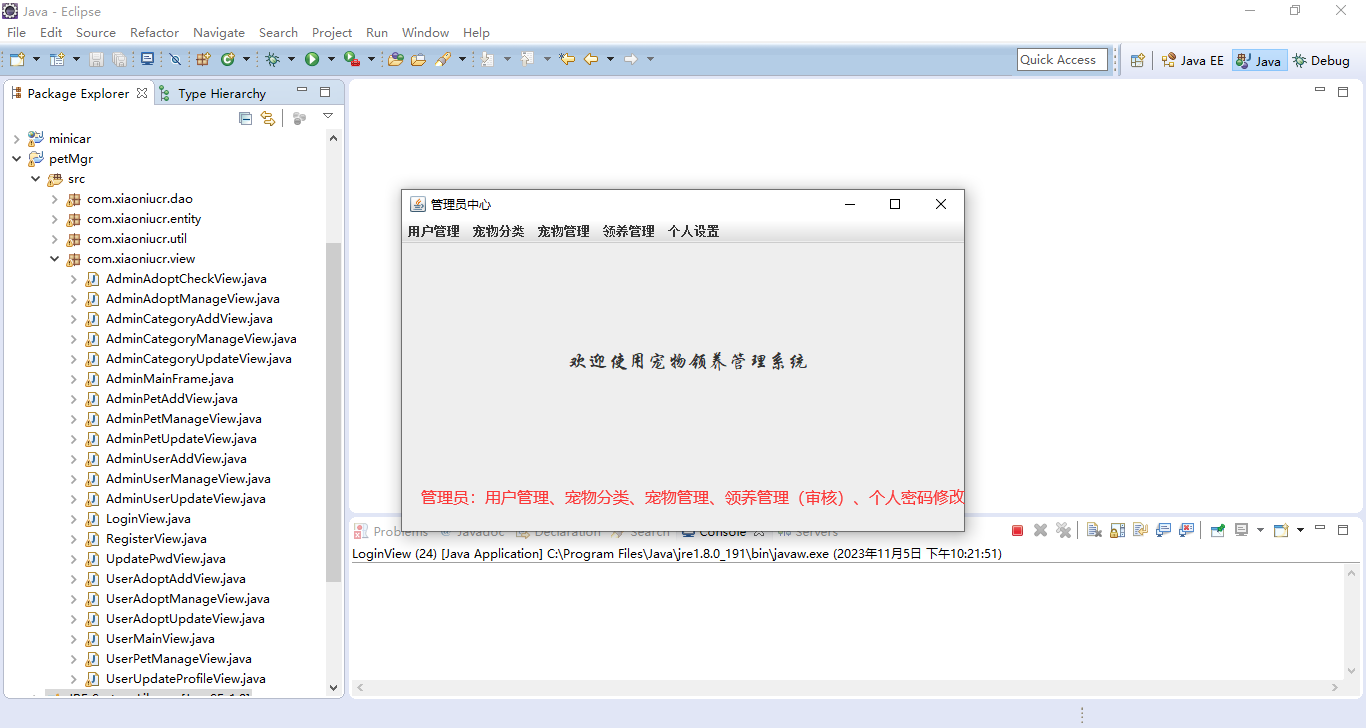Toggle Word Wrap in the Console
This screenshot has height=728, width=1366.
pos(1140,531)
